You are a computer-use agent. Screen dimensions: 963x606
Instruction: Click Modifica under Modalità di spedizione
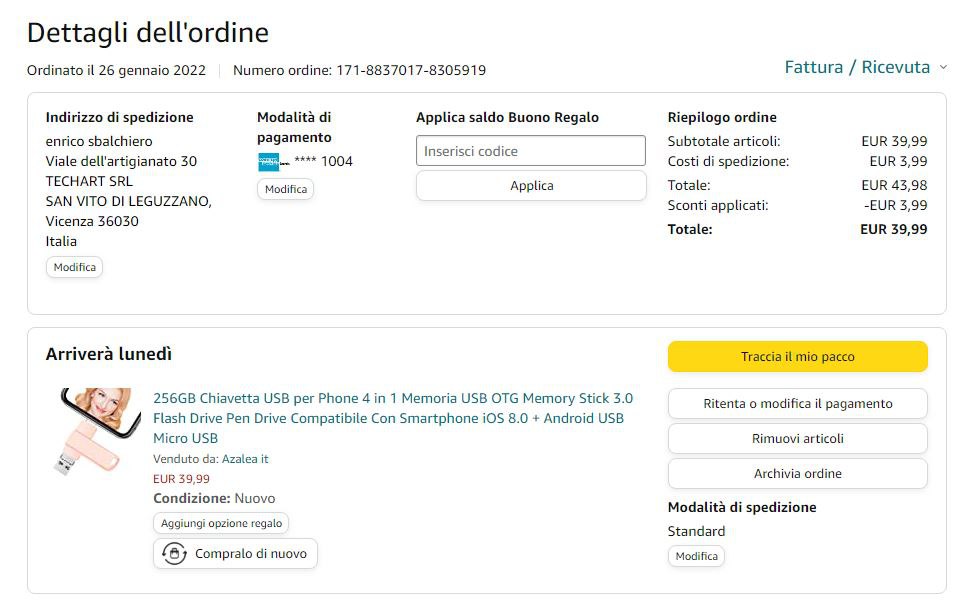click(696, 556)
